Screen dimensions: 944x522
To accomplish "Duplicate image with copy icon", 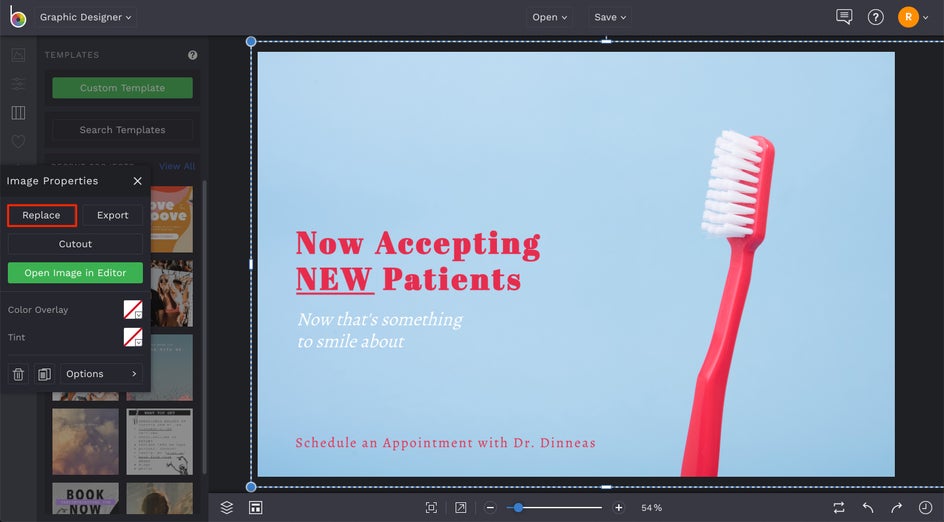I will (44, 374).
